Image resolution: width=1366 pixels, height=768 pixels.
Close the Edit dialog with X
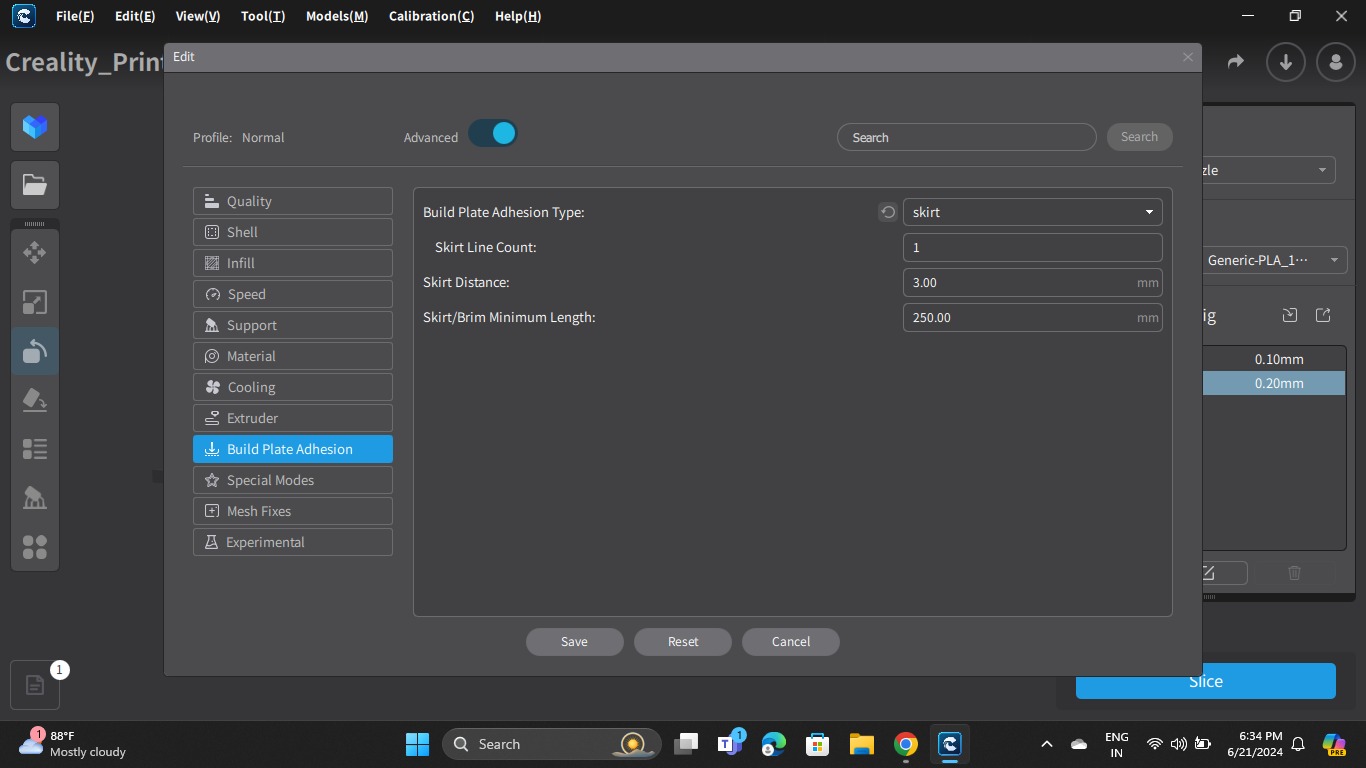[x=1188, y=57]
